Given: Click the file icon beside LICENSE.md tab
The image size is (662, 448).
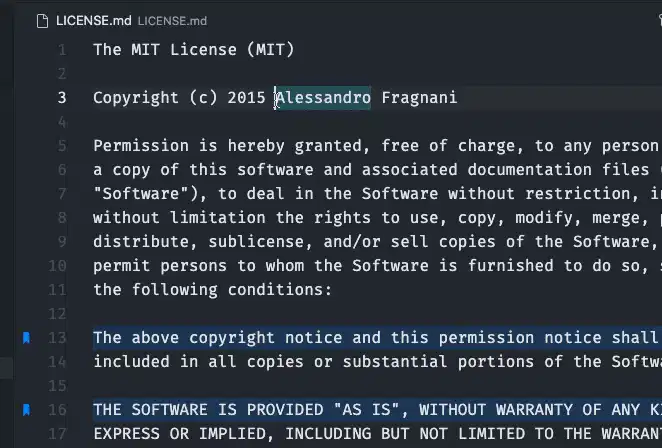Looking at the screenshot, I should coord(42,21).
